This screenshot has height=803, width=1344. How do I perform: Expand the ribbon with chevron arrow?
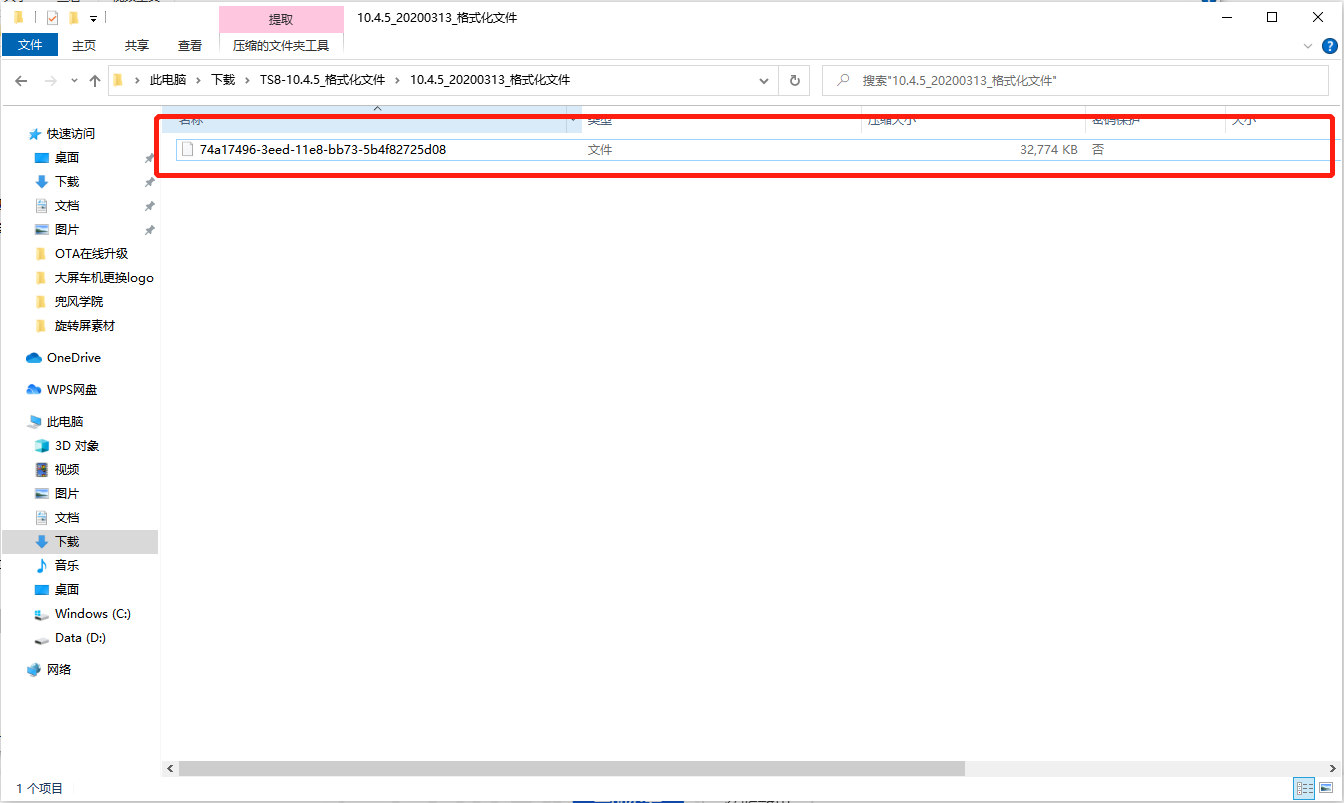pos(1308,46)
